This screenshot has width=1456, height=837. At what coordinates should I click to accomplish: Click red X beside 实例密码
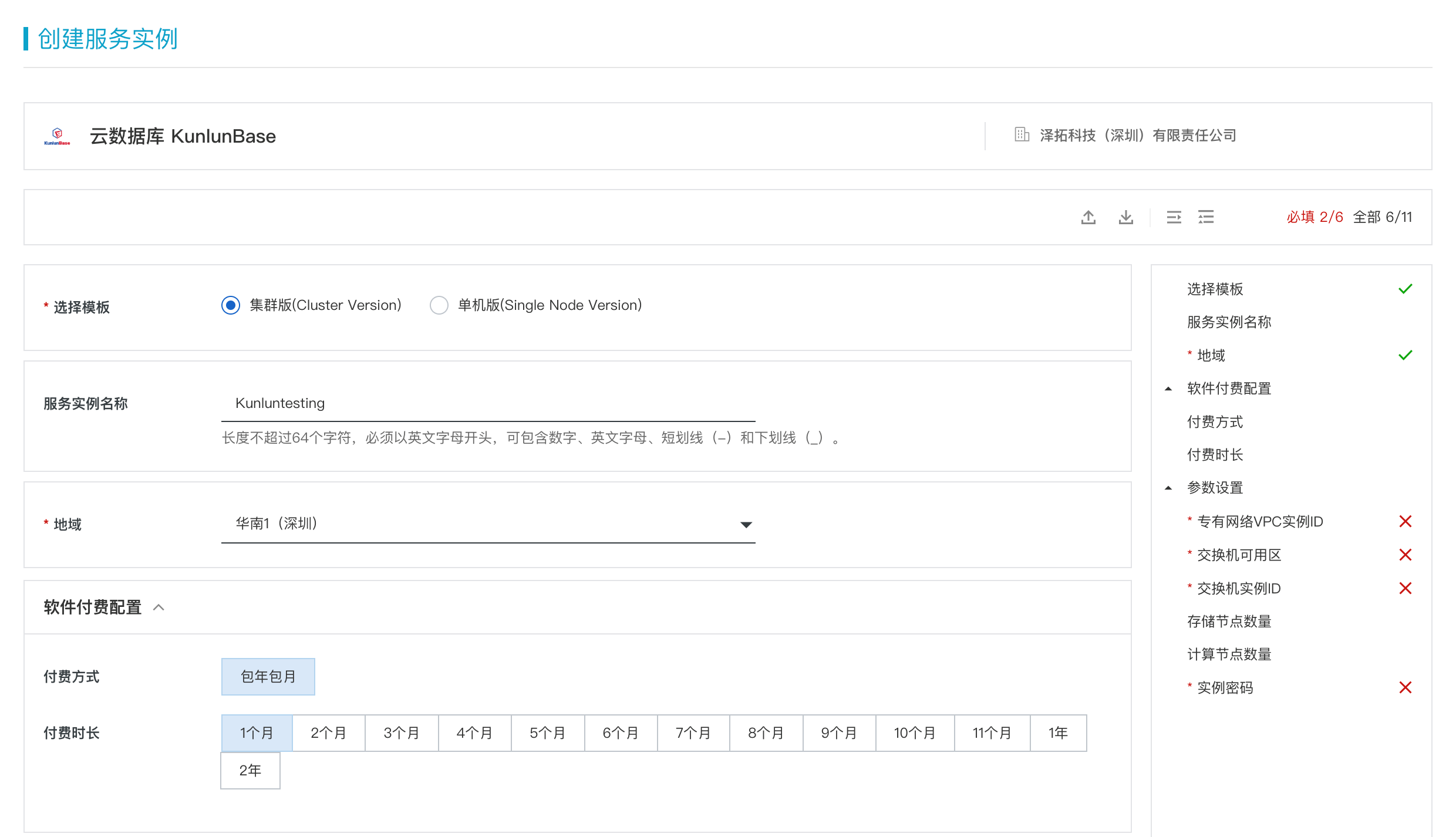[x=1405, y=687]
